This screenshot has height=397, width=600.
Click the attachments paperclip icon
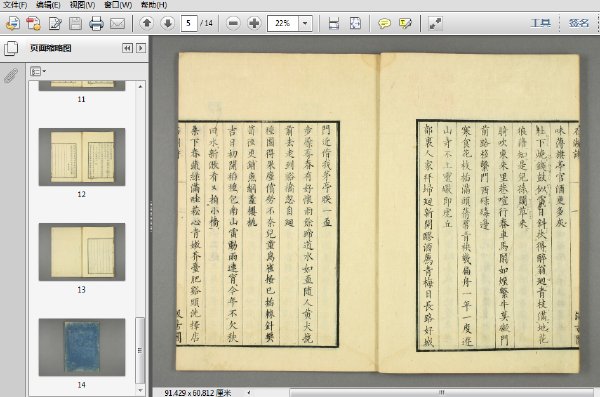(11, 76)
